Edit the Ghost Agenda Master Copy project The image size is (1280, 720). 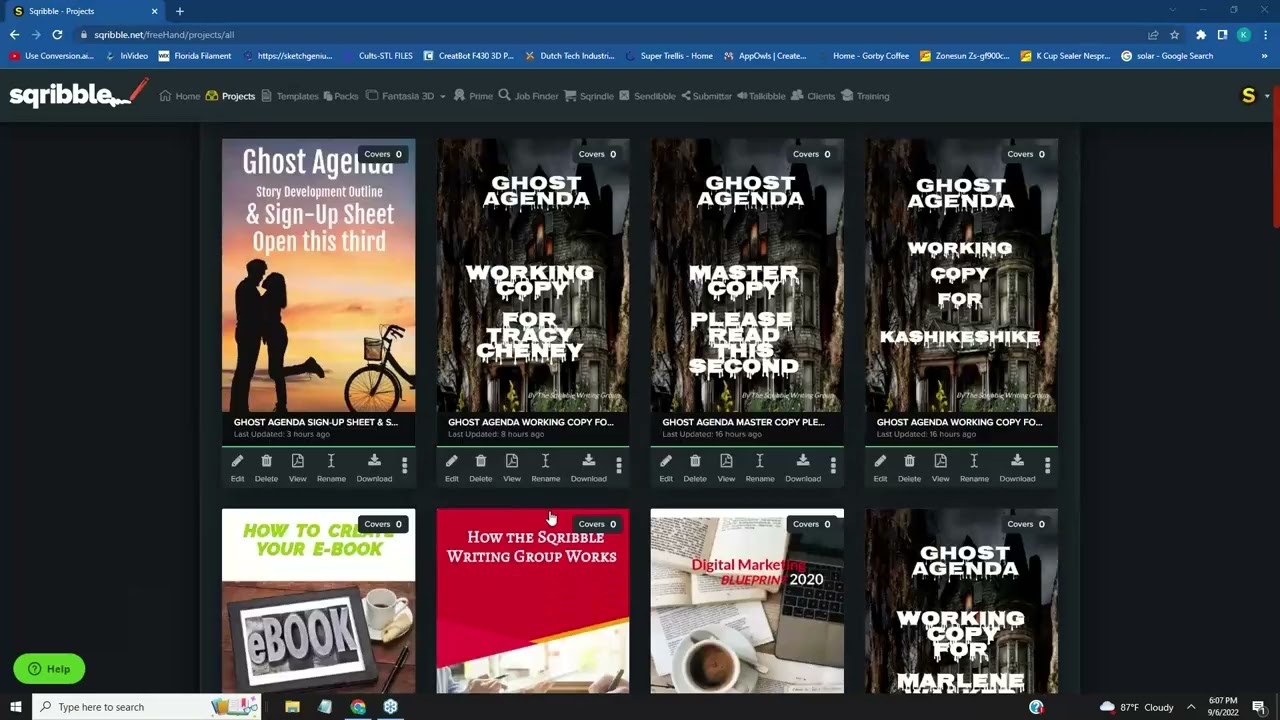click(665, 467)
